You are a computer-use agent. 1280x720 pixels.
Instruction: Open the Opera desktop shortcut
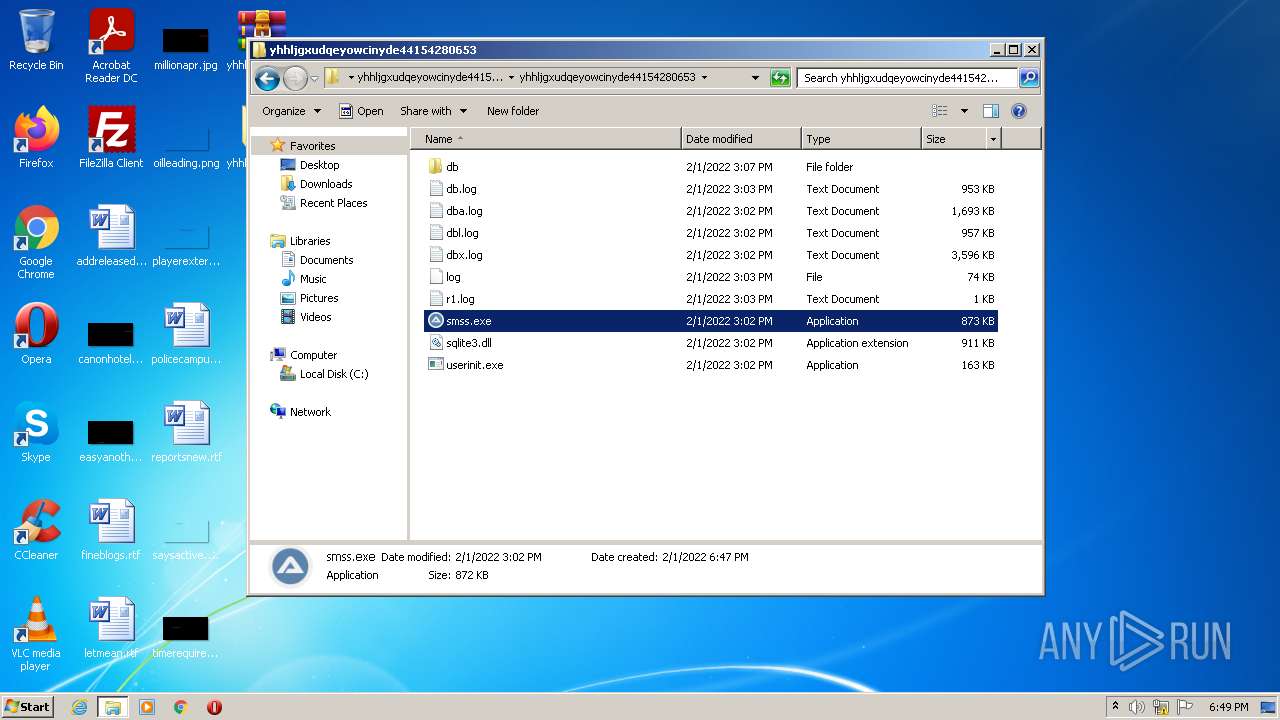click(36, 334)
